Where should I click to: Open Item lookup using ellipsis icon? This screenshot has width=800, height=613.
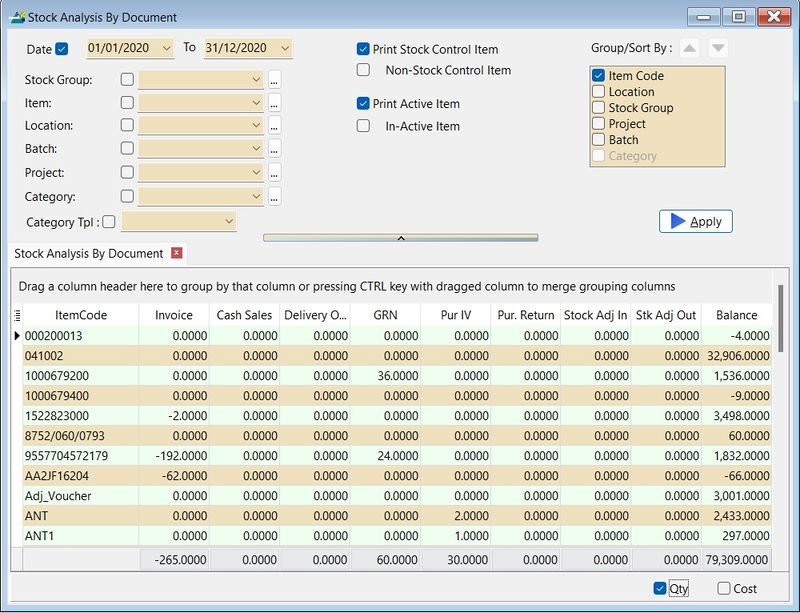[273, 102]
